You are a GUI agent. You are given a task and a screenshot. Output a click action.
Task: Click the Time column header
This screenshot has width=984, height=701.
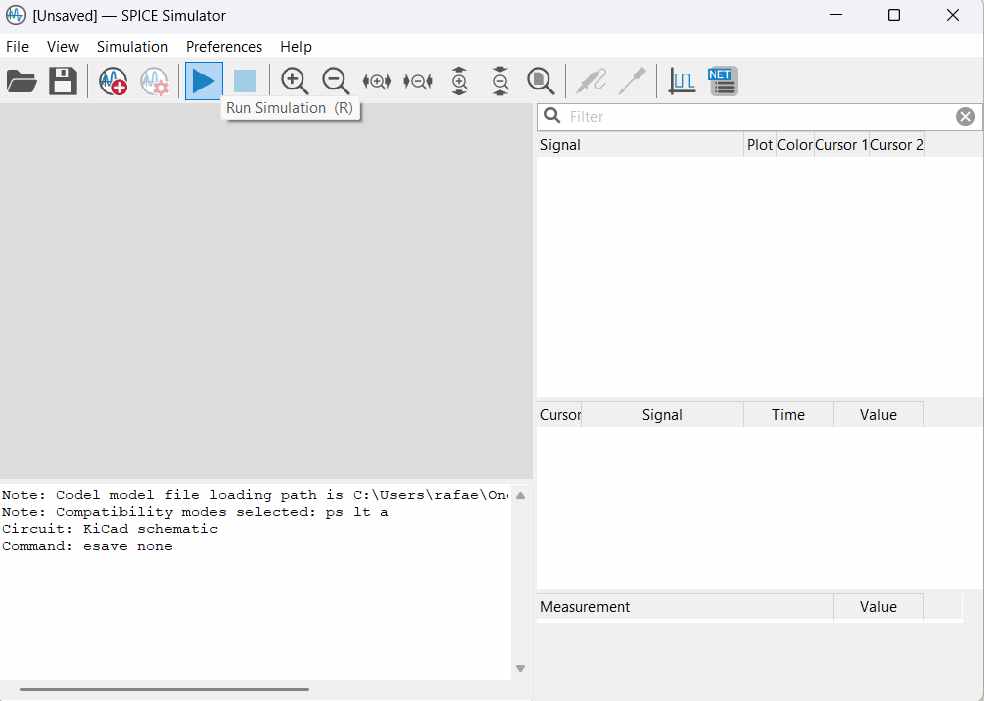point(788,415)
